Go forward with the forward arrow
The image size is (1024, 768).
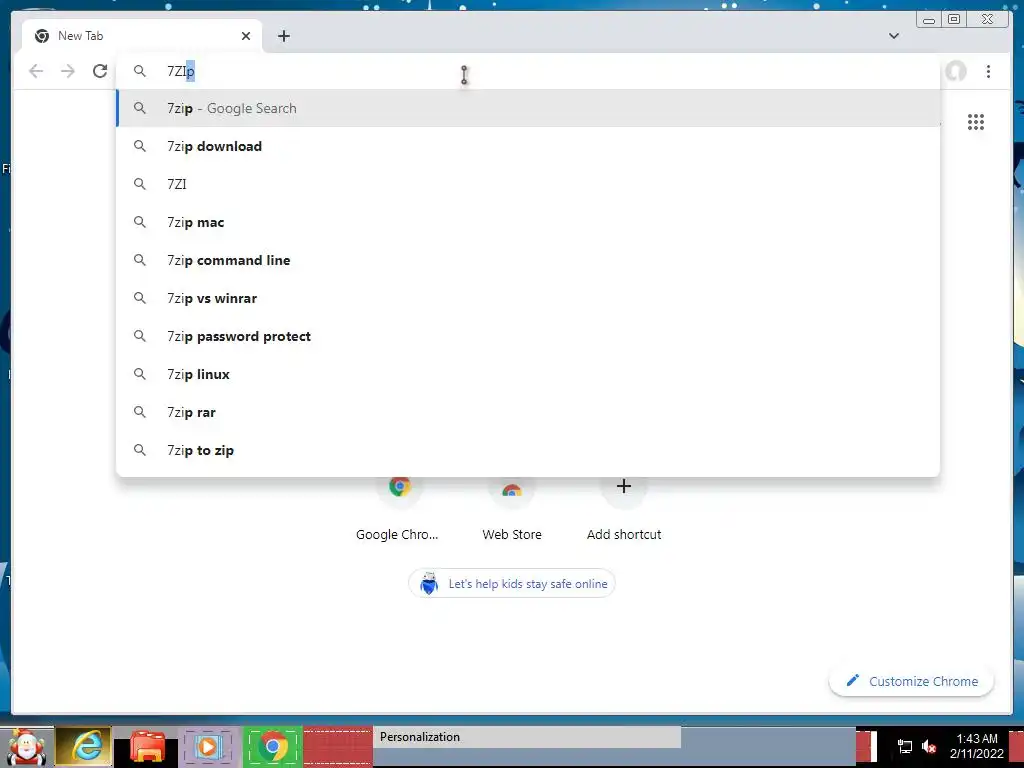[x=67, y=71]
